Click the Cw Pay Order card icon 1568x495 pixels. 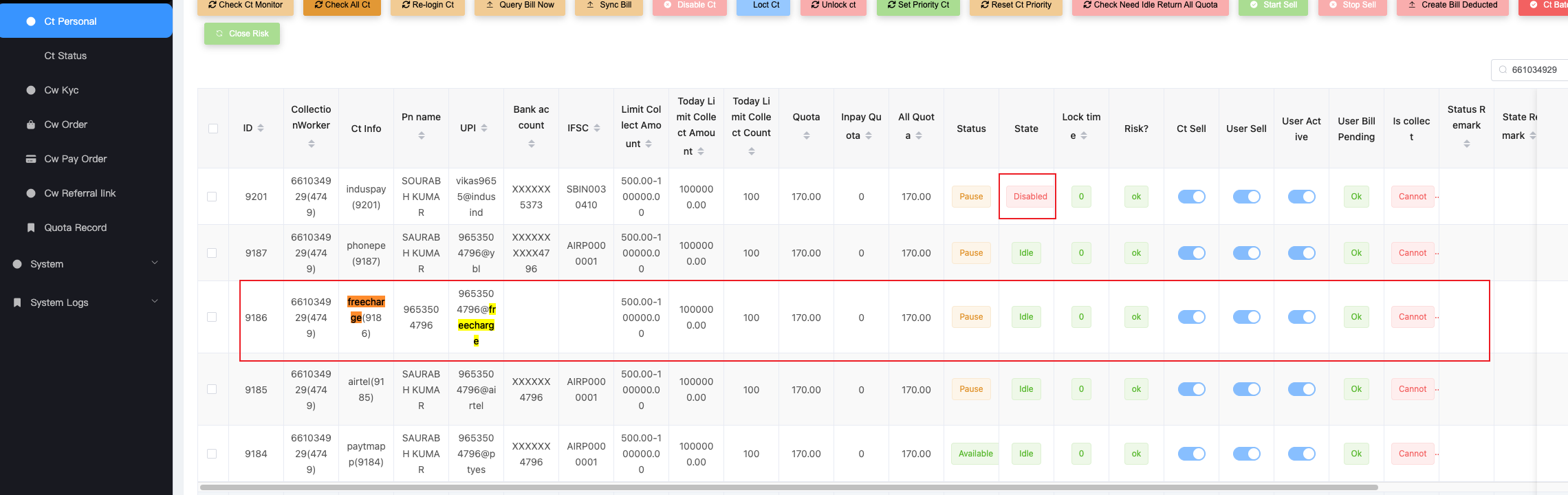31,159
